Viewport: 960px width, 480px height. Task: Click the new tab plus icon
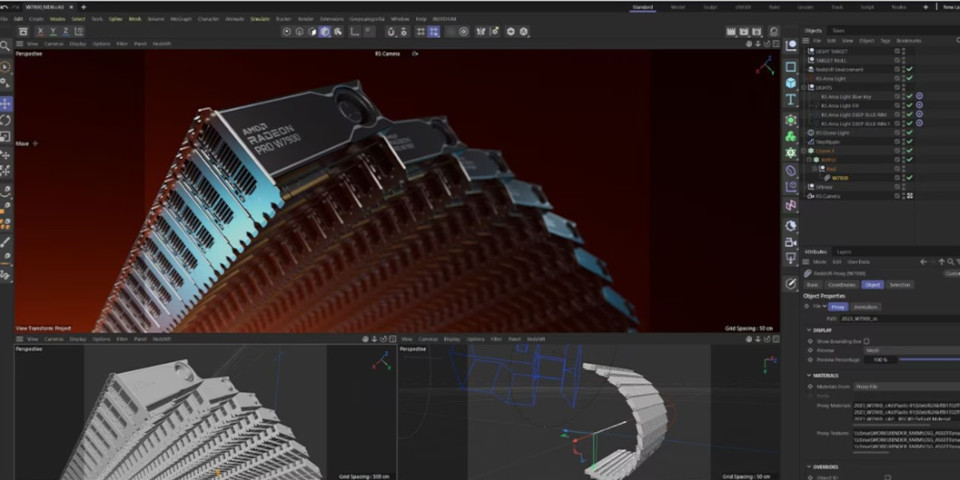point(83,7)
